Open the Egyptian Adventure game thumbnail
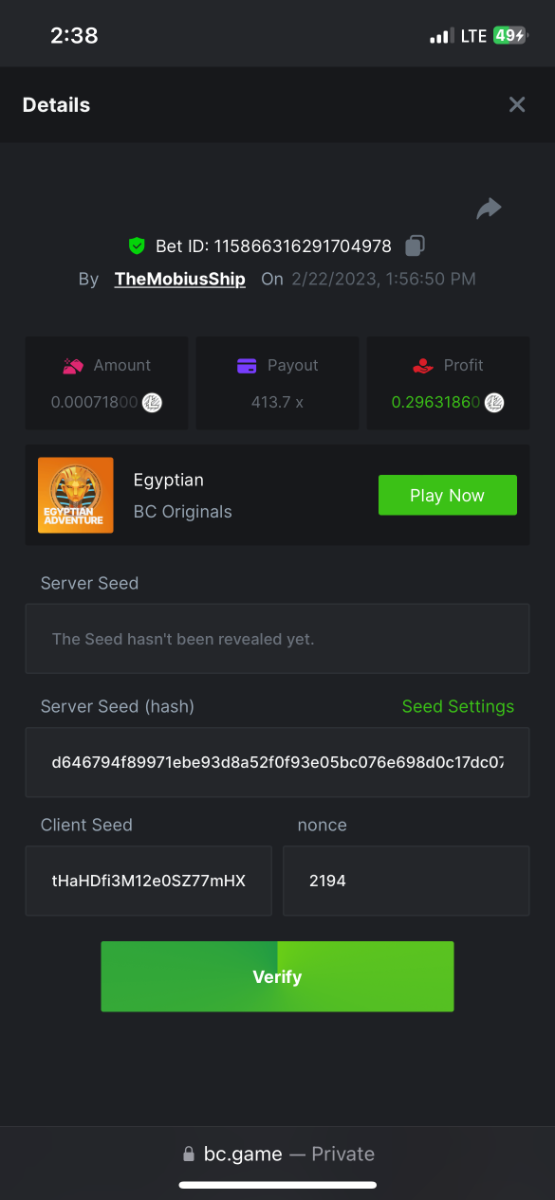The height and width of the screenshot is (1200, 555). (x=75, y=495)
